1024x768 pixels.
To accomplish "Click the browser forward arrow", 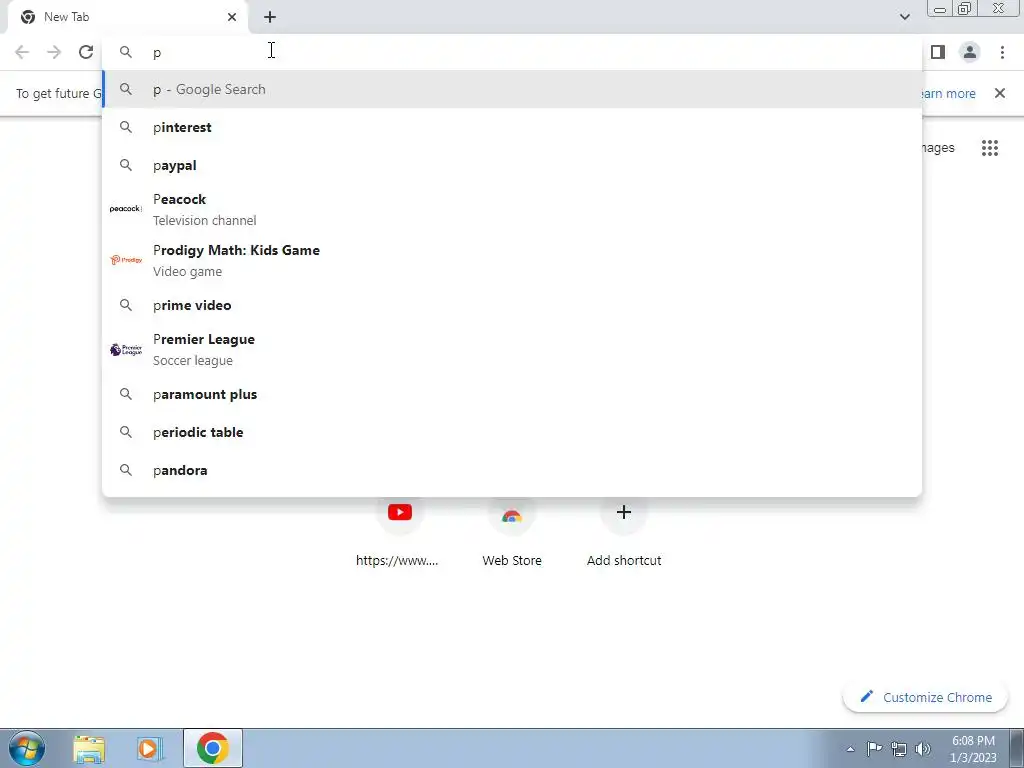I will (x=54, y=52).
